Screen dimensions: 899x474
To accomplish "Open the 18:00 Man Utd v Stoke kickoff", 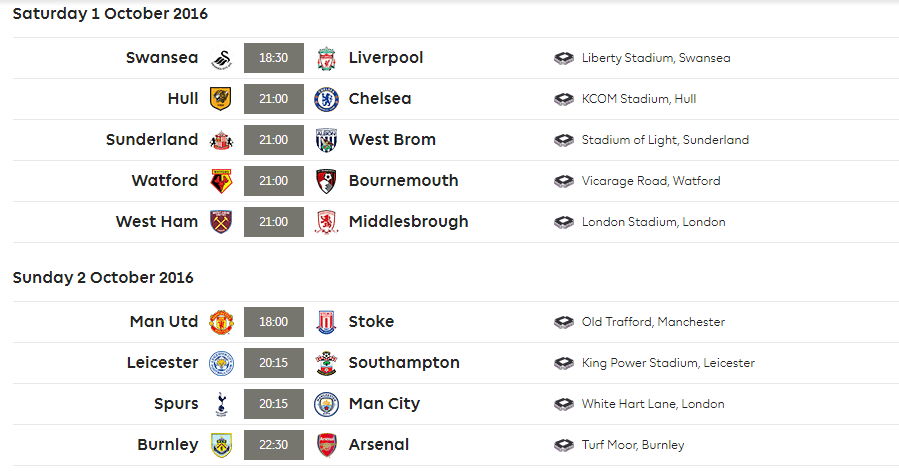I will 273,322.
